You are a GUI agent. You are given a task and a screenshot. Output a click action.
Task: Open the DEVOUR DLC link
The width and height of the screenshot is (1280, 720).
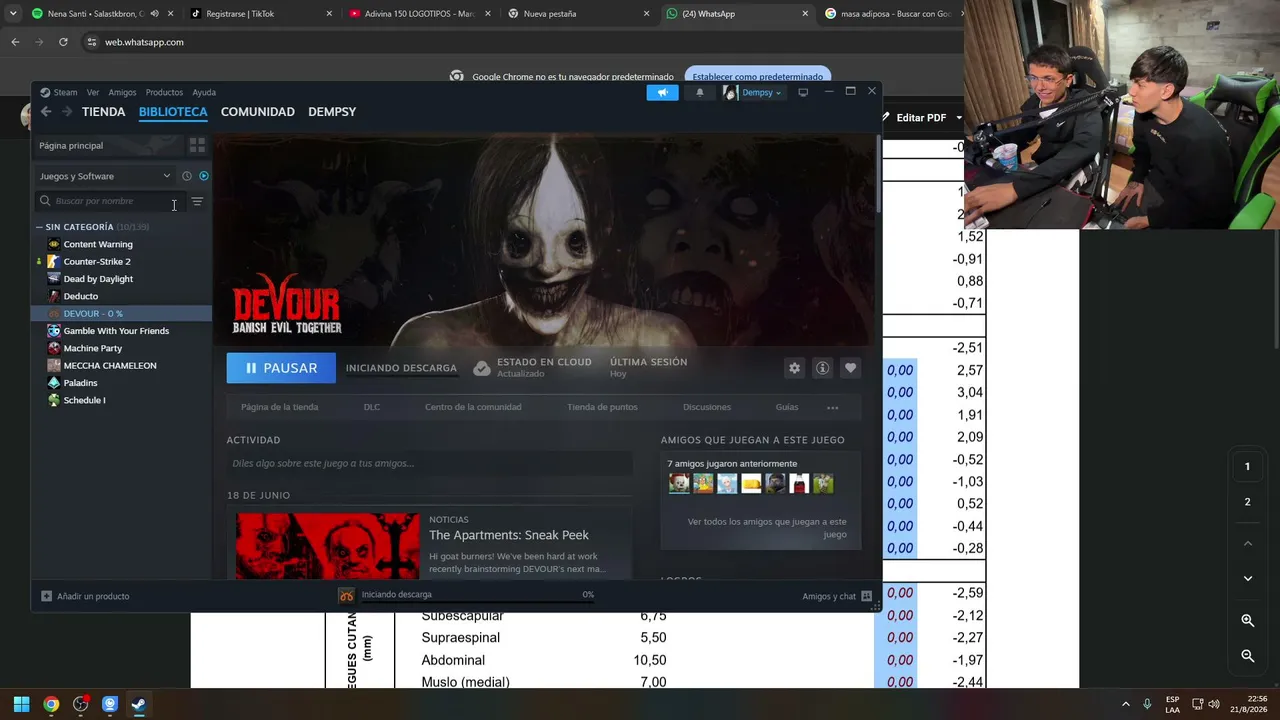(372, 407)
